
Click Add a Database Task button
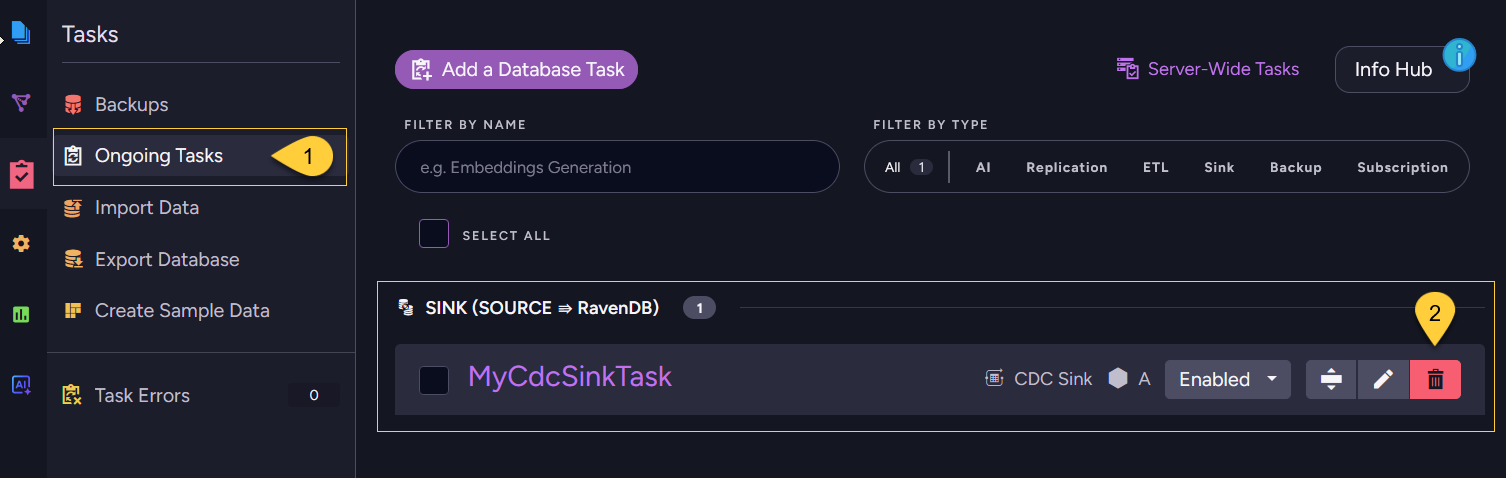516,70
